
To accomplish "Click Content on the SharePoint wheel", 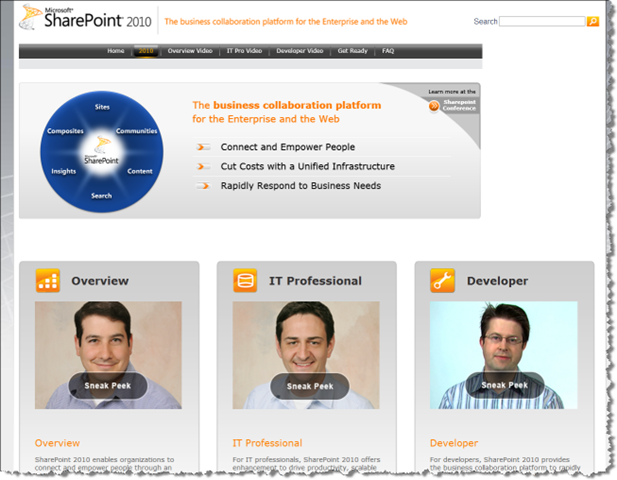I will (x=140, y=171).
